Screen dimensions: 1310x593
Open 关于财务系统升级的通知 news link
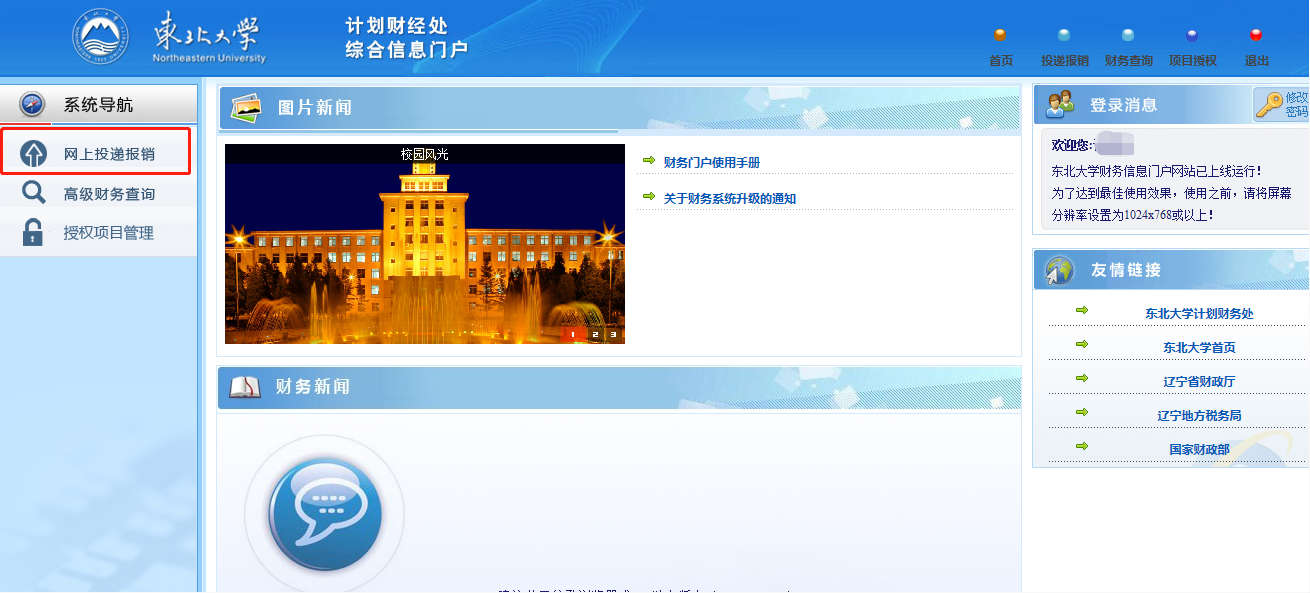[x=729, y=199]
